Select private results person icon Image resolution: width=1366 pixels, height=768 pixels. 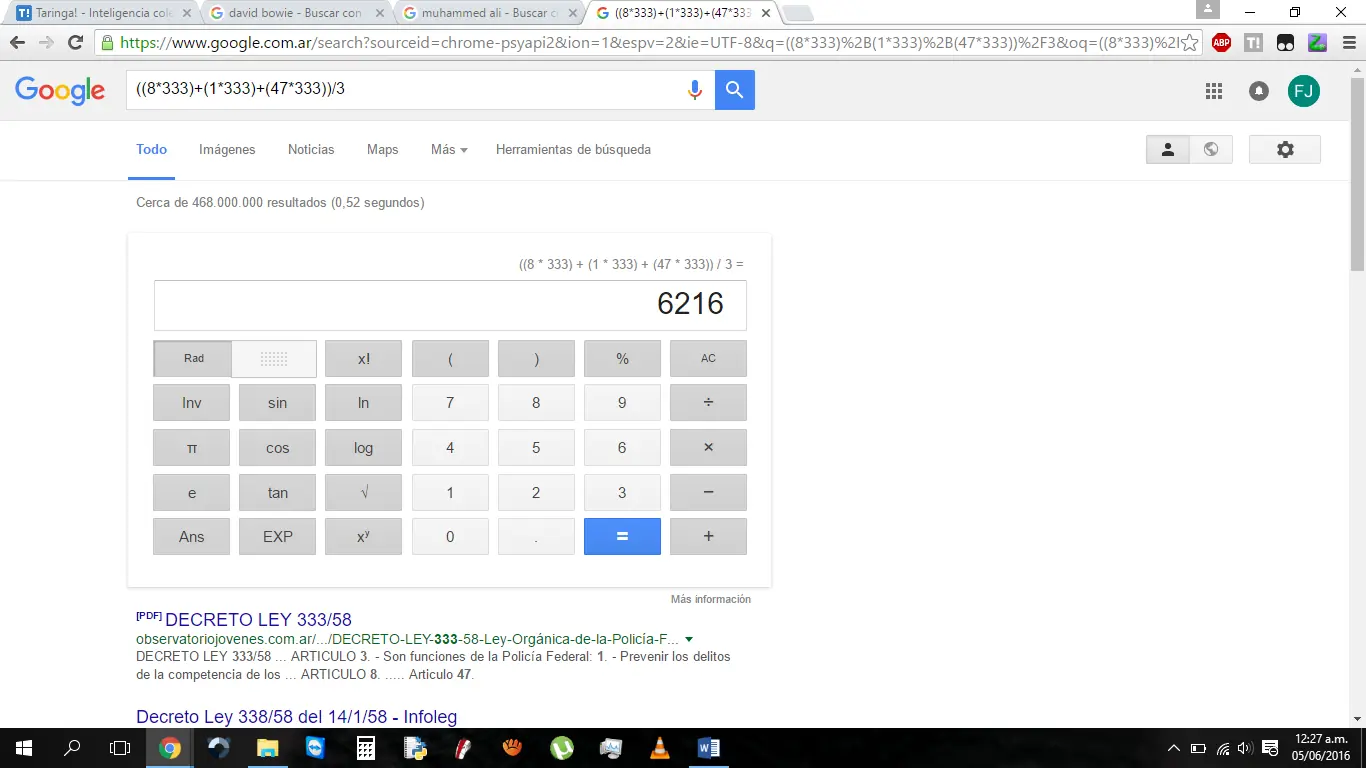1168,149
